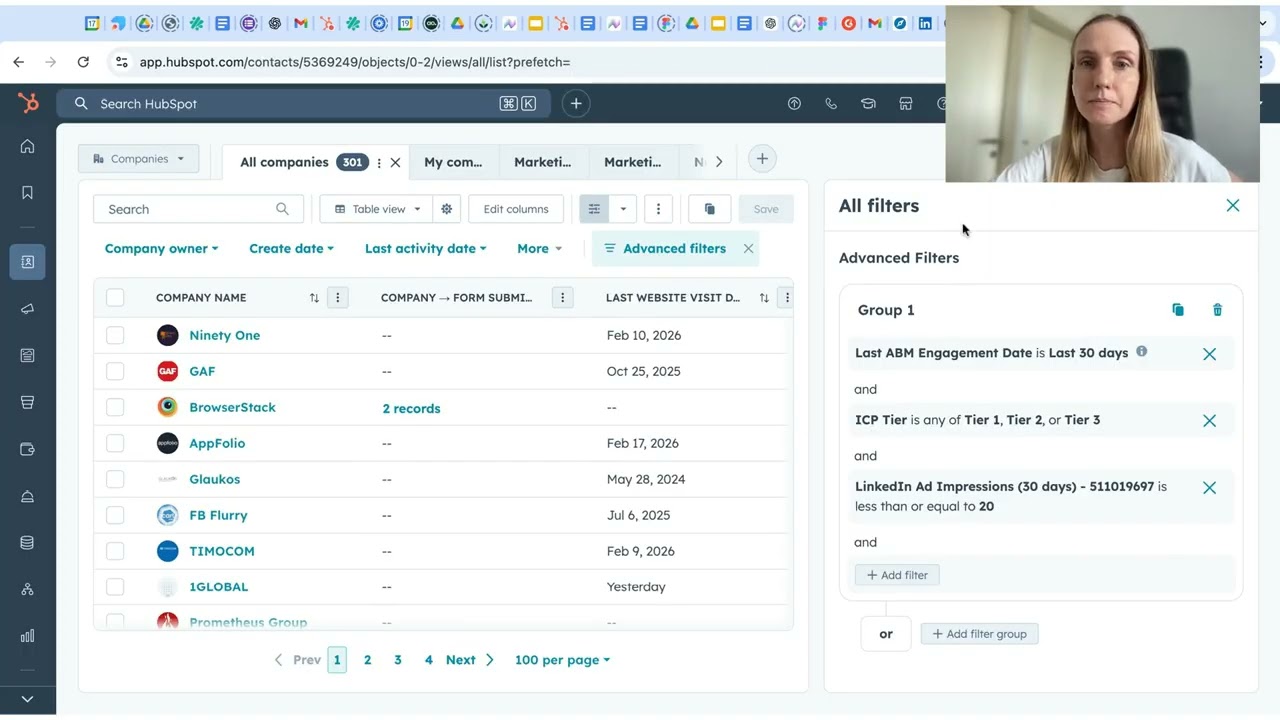Expand the Last activity date filter dropdown
This screenshot has height=720, width=1280.
click(425, 249)
